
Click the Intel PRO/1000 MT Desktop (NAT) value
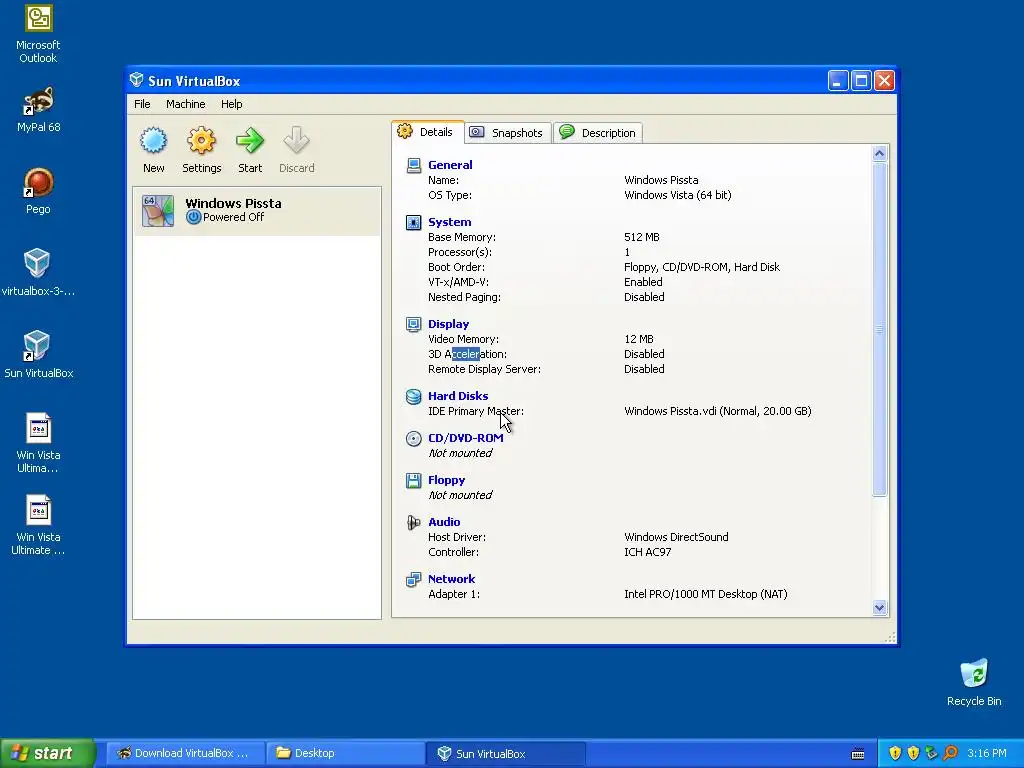point(706,594)
